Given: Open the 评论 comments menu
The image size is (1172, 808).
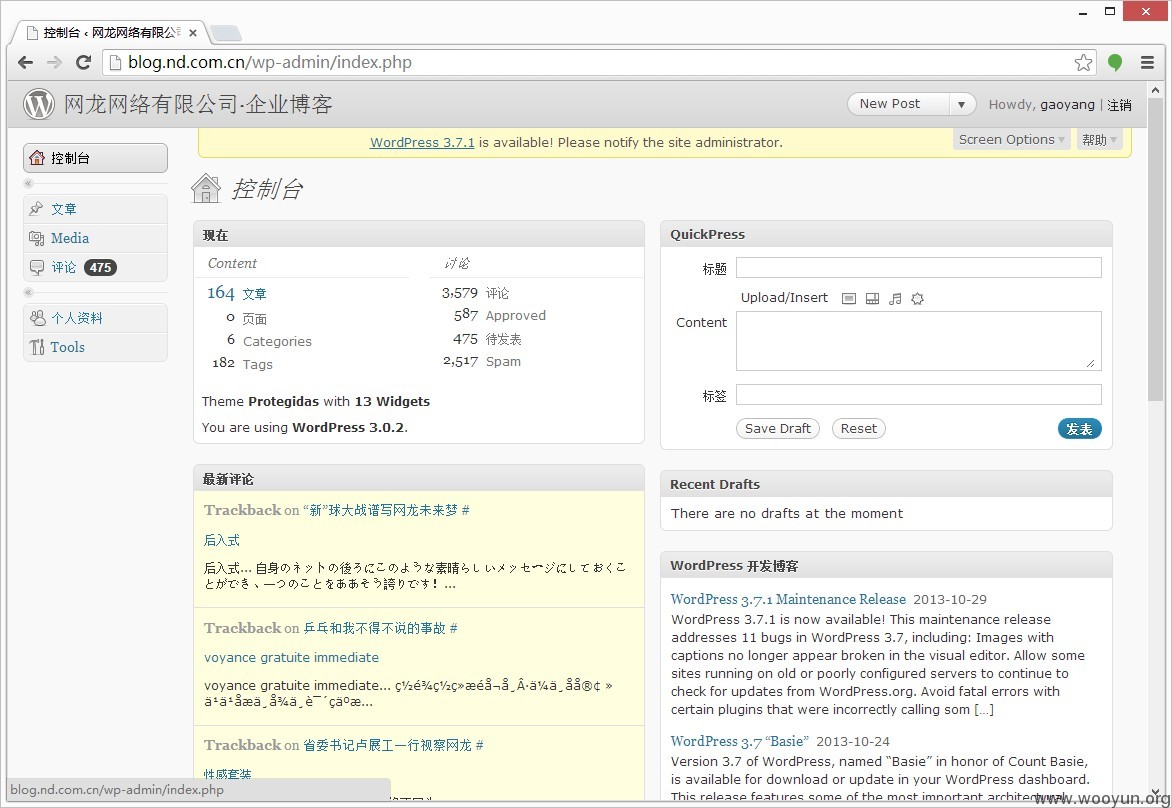Looking at the screenshot, I should click(96, 268).
